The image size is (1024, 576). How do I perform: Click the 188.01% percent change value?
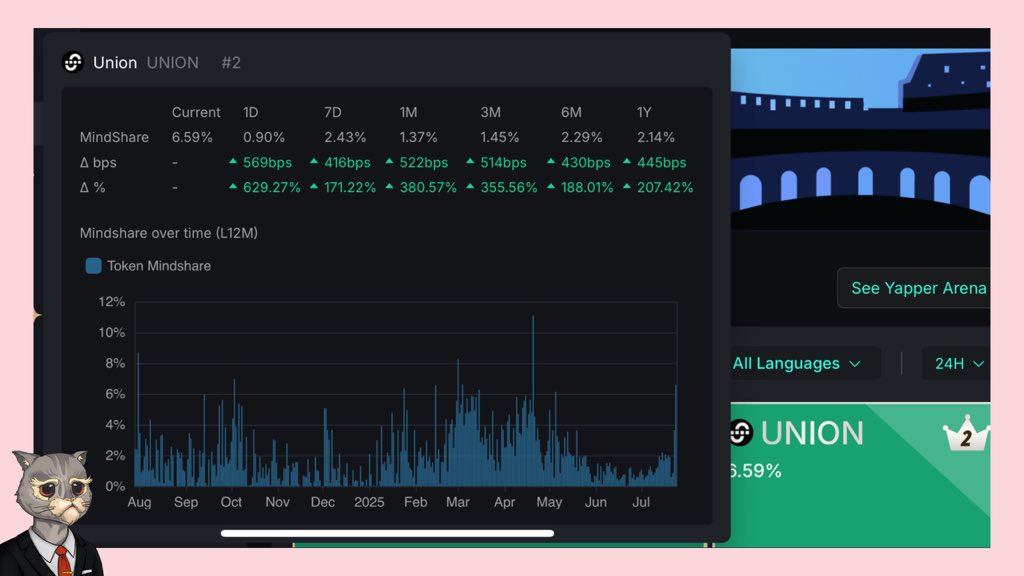pyautogui.click(x=587, y=187)
